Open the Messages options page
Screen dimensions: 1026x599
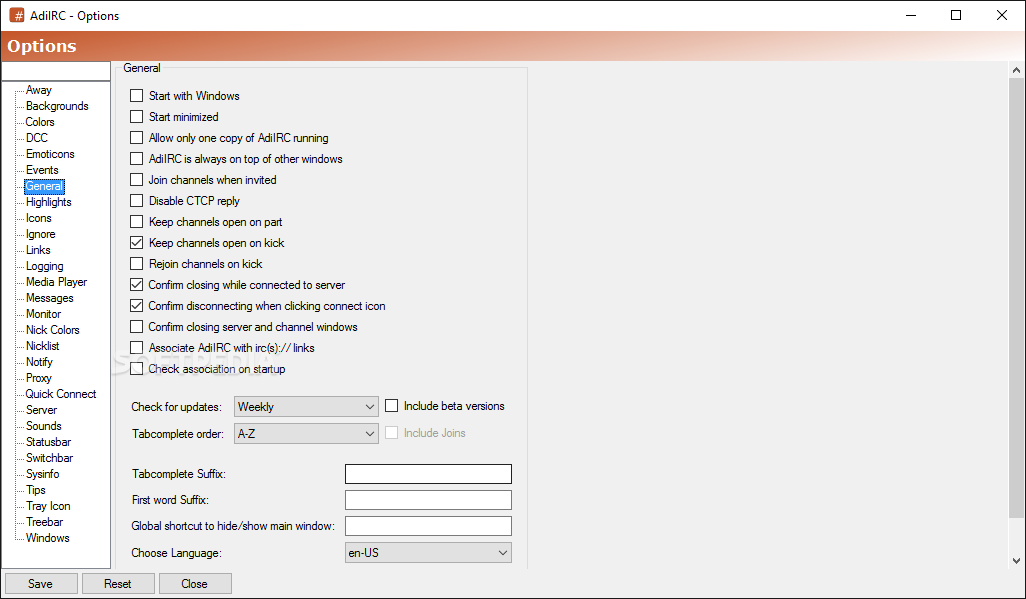(50, 298)
